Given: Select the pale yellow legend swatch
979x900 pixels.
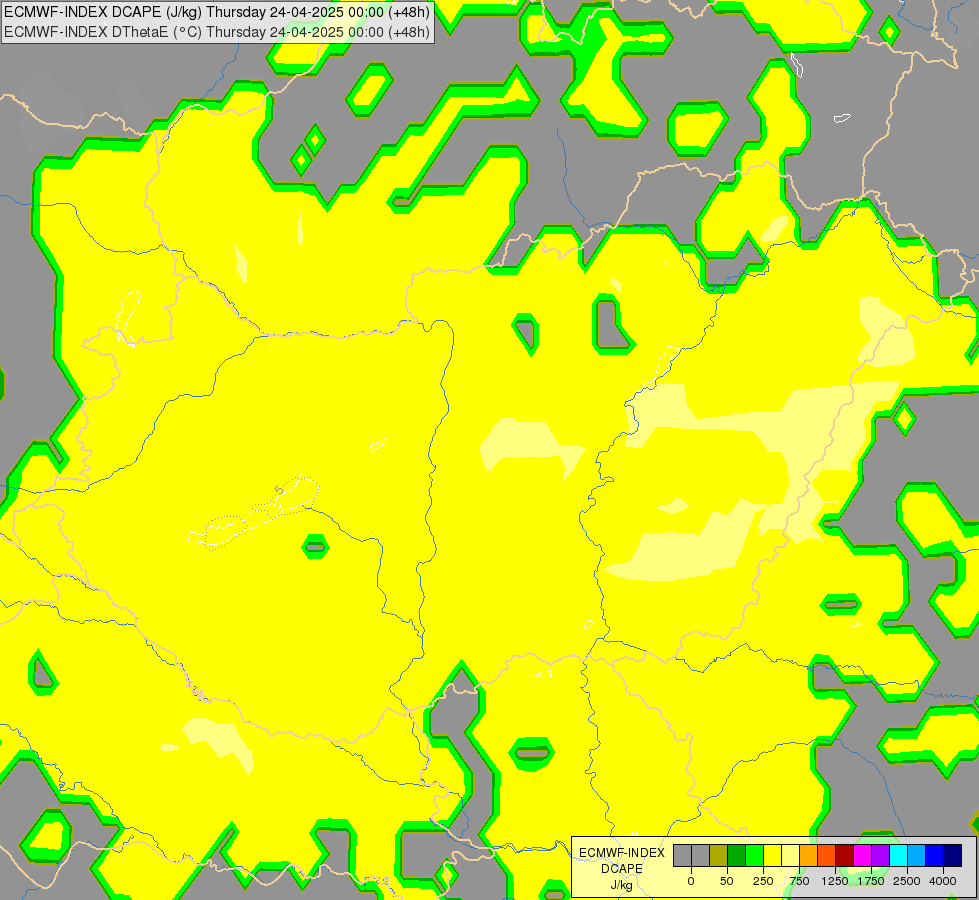Looking at the screenshot, I should pyautogui.click(x=790, y=855).
